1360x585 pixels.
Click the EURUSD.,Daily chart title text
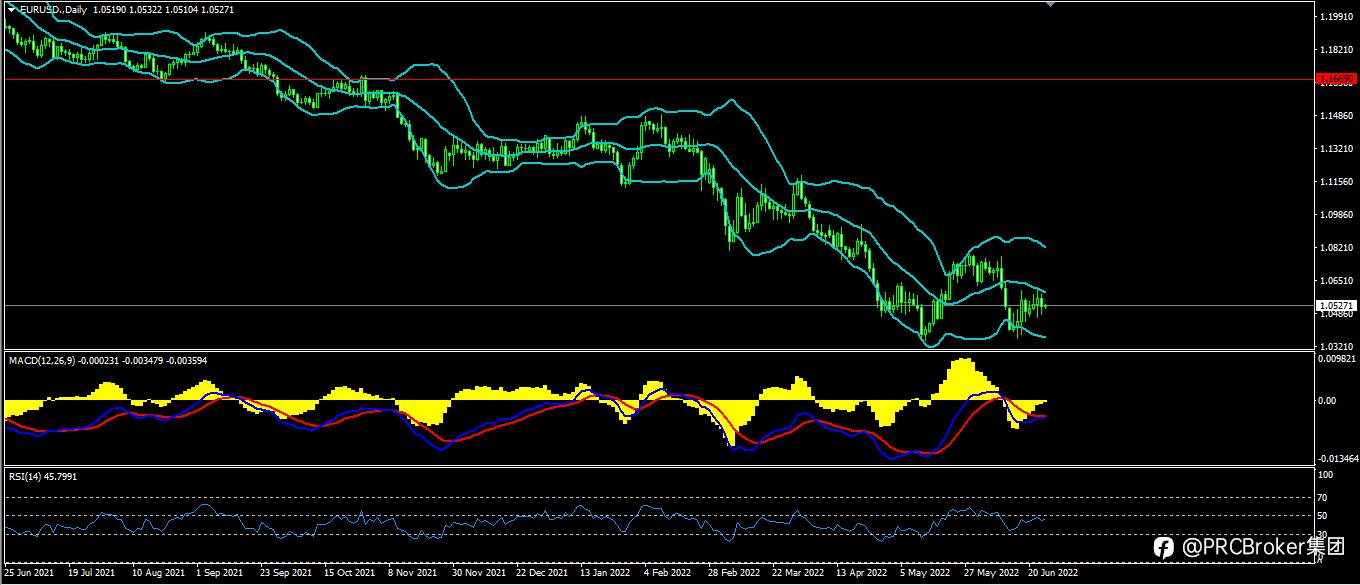click(x=53, y=8)
